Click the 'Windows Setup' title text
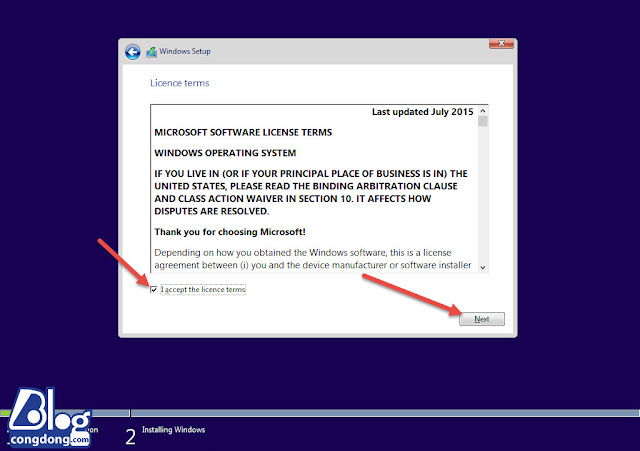Viewport: 640px width, 451px height. (185, 51)
